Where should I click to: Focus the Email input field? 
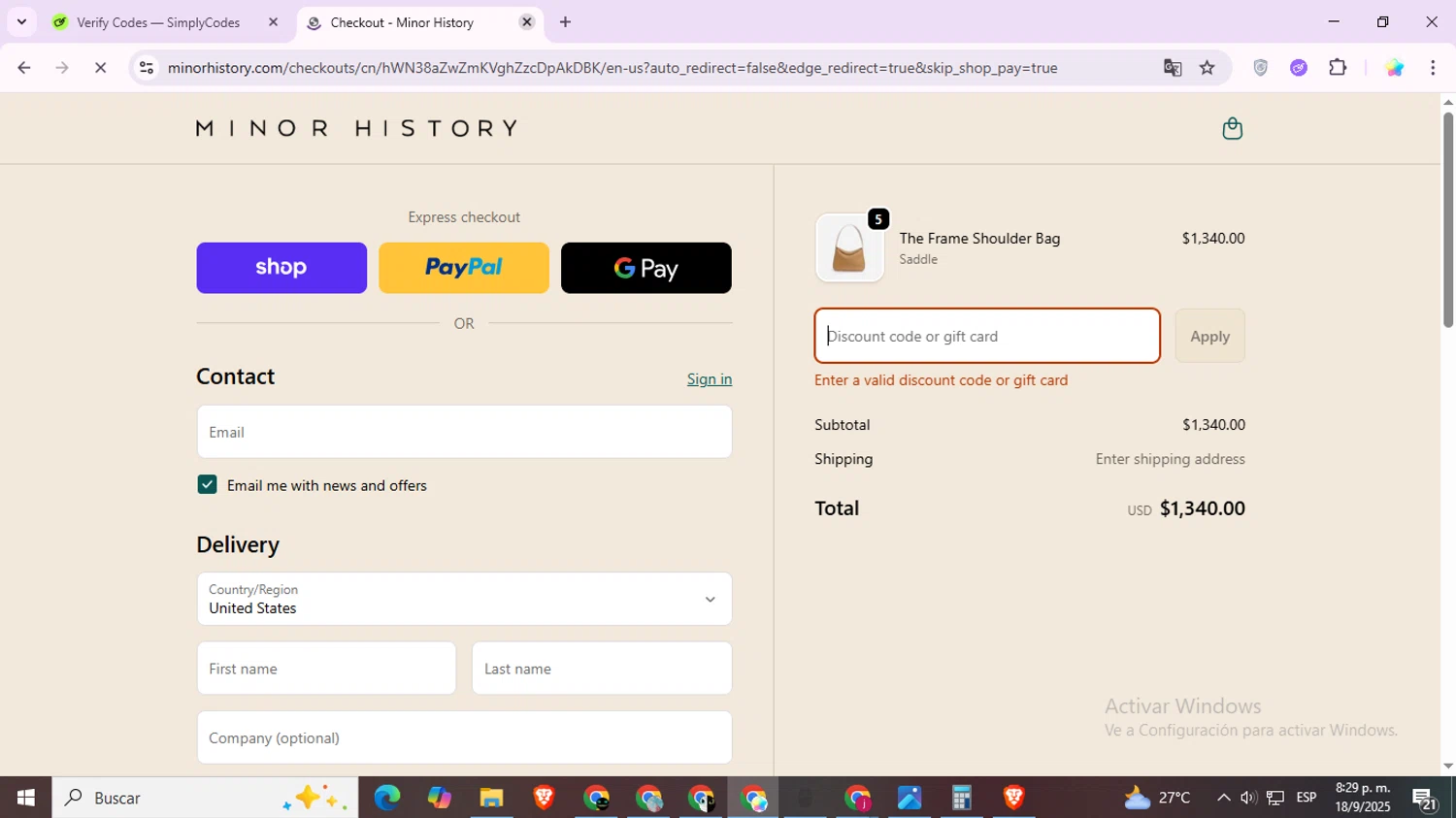(x=464, y=432)
